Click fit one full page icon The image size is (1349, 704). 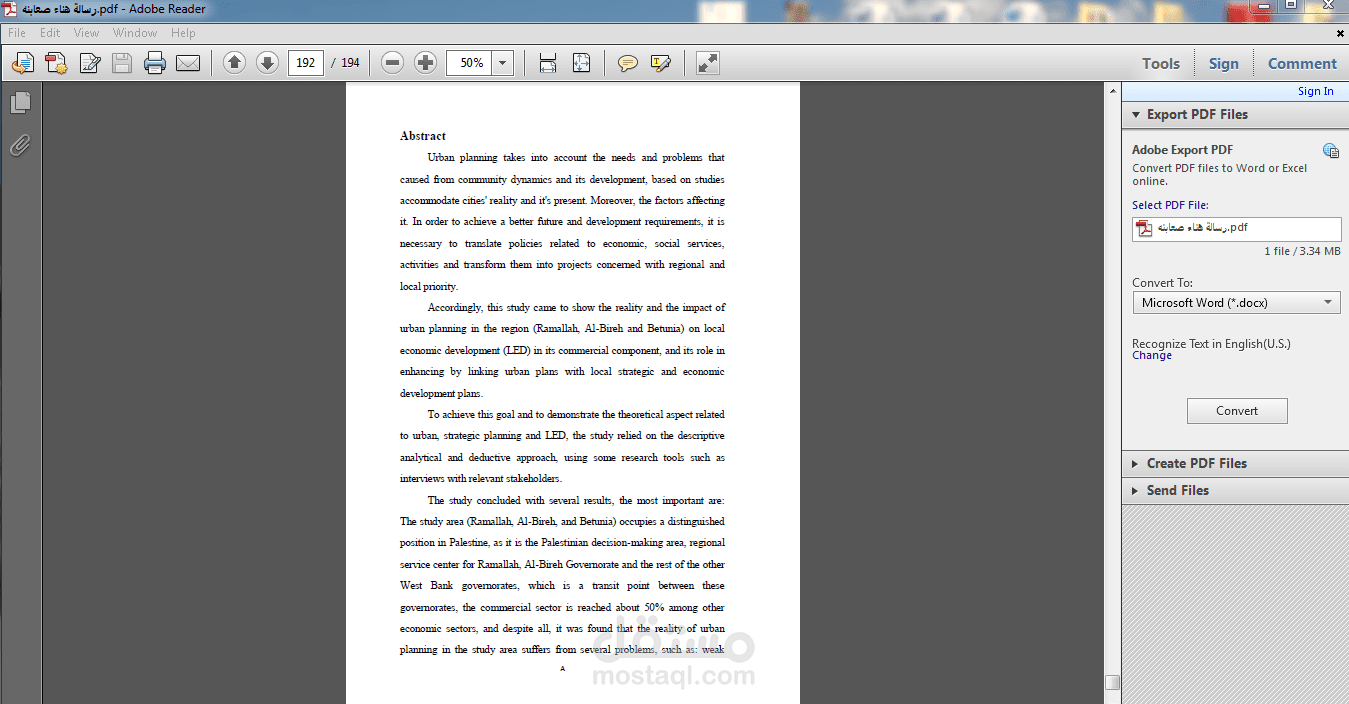point(582,63)
